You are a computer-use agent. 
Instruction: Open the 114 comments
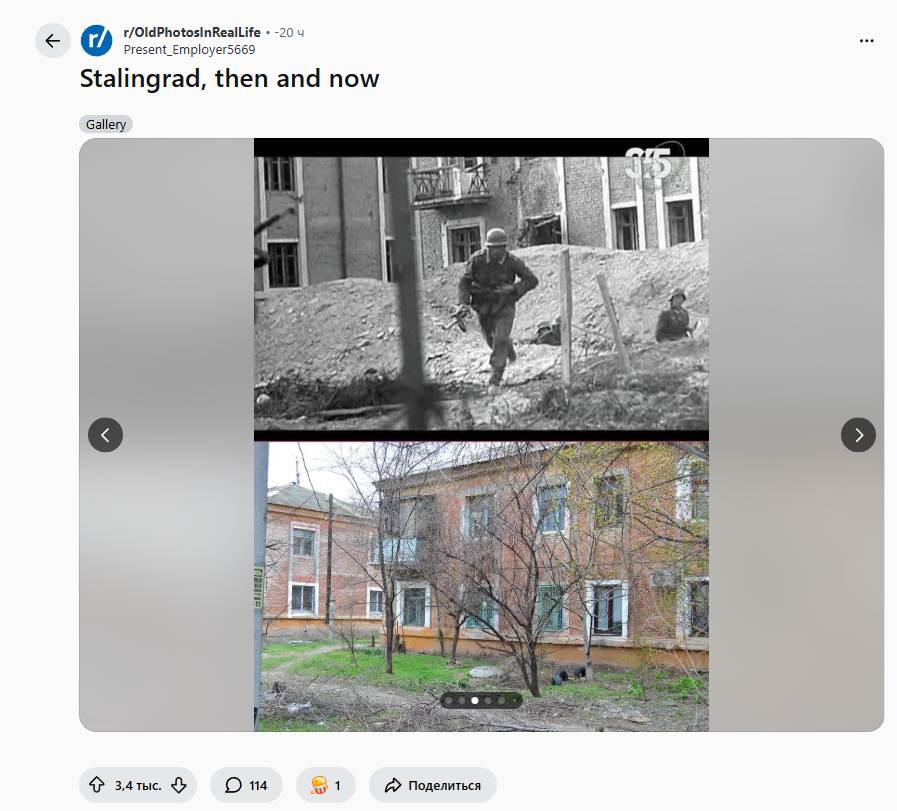pyautogui.click(x=247, y=785)
